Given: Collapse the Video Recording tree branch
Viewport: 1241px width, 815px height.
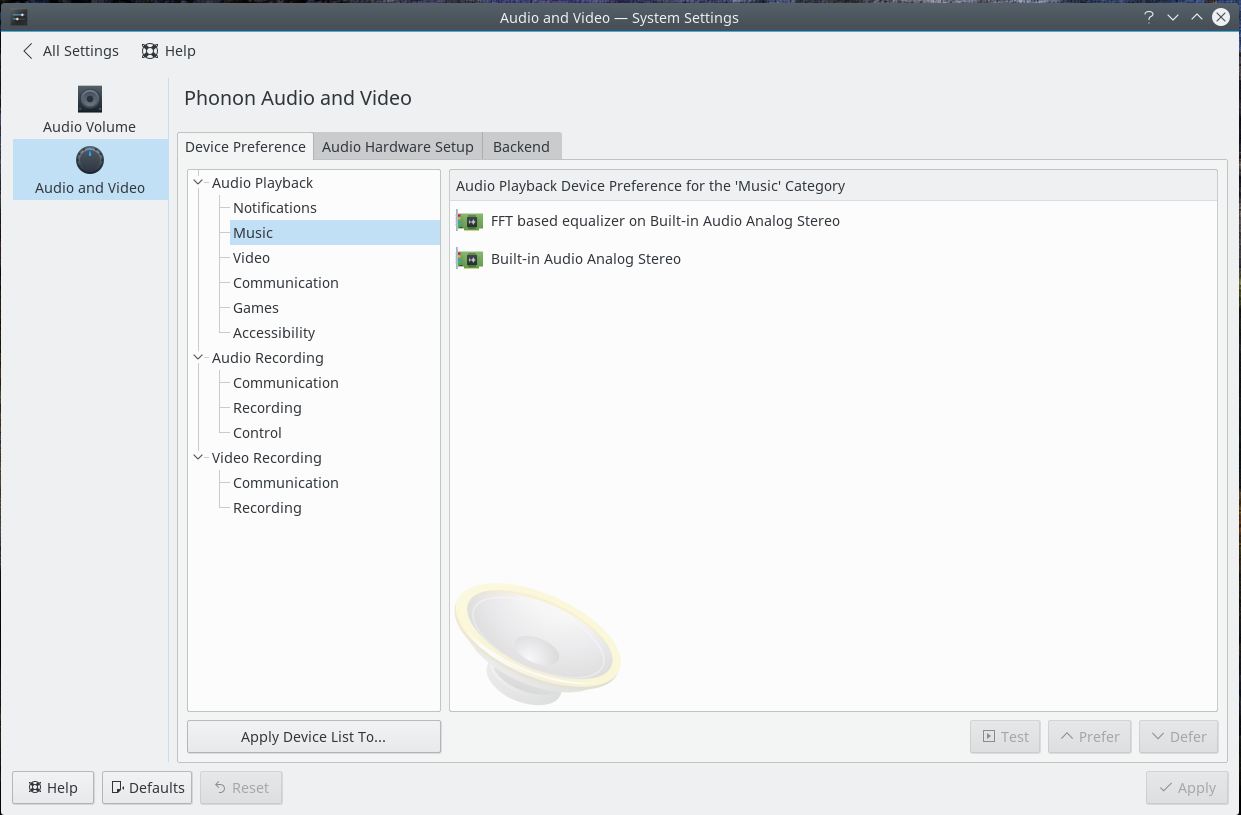Looking at the screenshot, I should (198, 458).
